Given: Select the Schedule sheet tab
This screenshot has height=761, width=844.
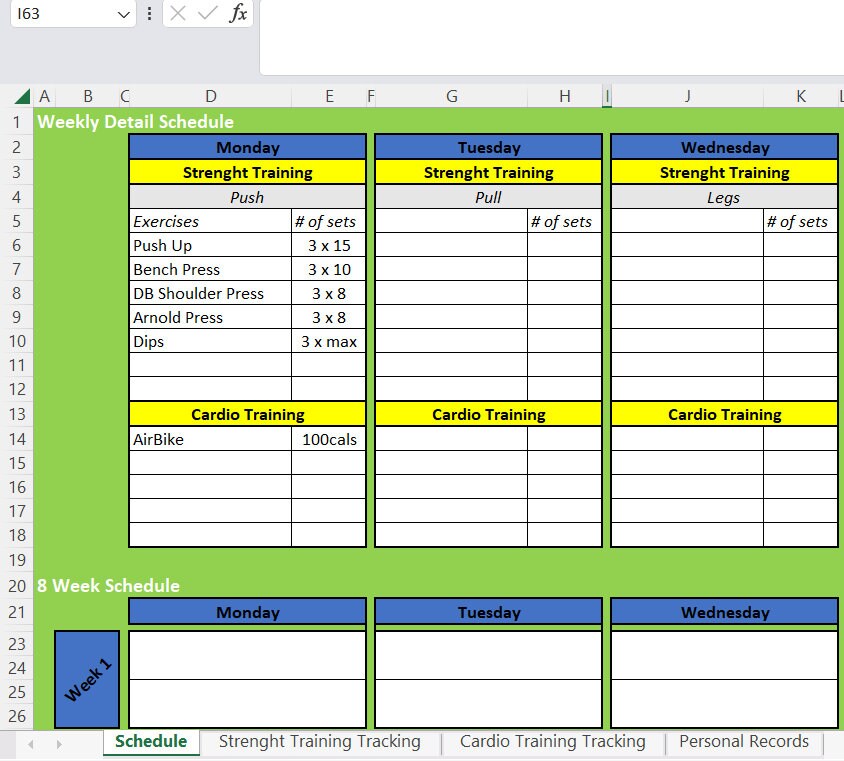Looking at the screenshot, I should (x=151, y=742).
